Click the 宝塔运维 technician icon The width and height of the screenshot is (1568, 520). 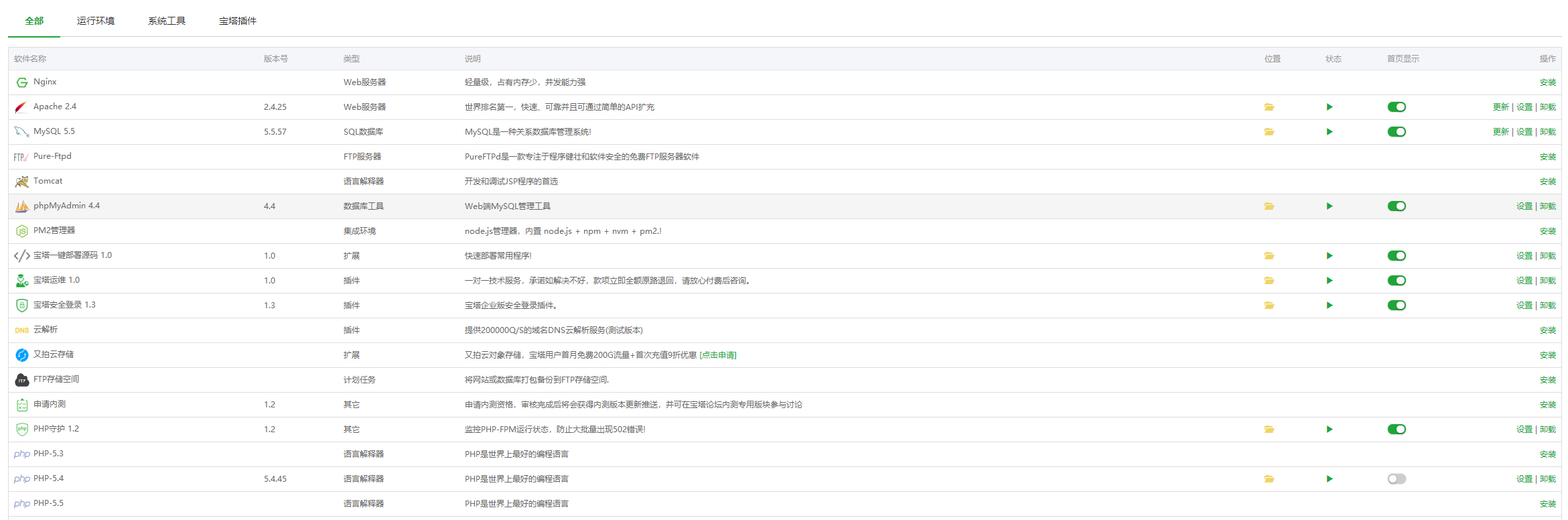coord(22,281)
